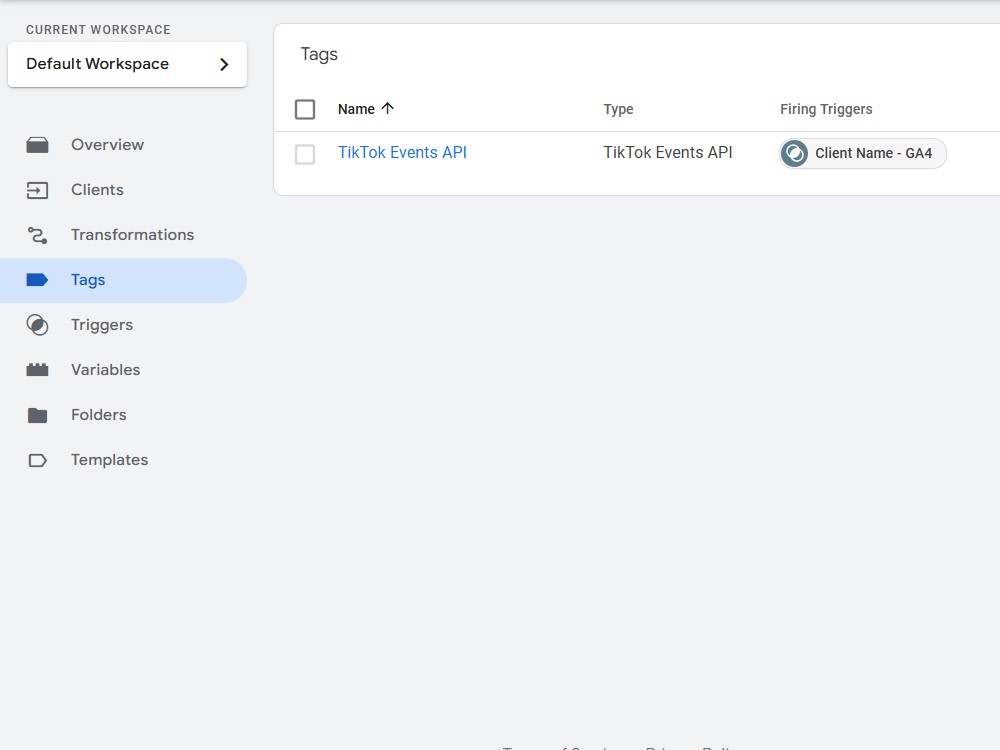Tick the select-all checkbox in header
The width and height of the screenshot is (1000, 750).
point(305,109)
